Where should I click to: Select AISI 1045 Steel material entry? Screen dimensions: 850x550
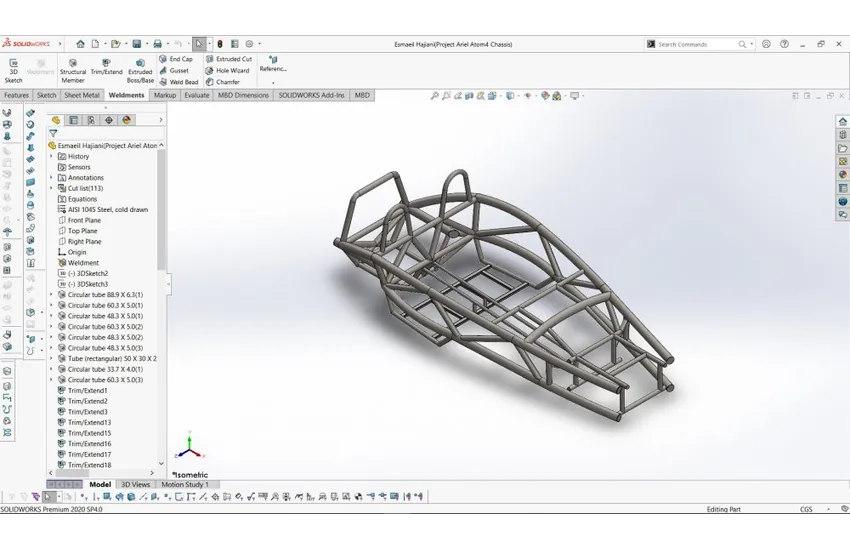click(102, 210)
